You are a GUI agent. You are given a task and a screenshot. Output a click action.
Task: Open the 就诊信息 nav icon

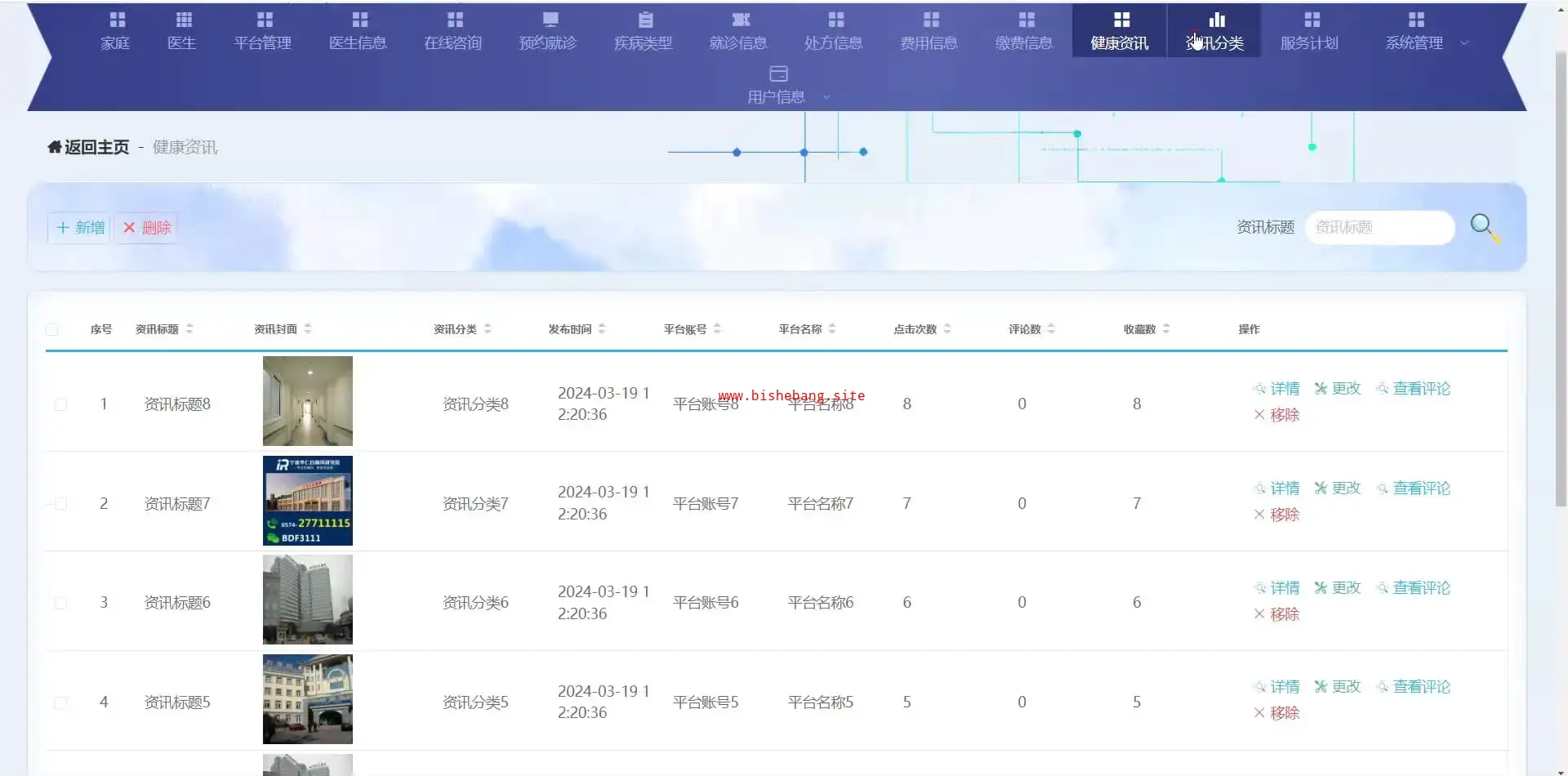(x=740, y=20)
